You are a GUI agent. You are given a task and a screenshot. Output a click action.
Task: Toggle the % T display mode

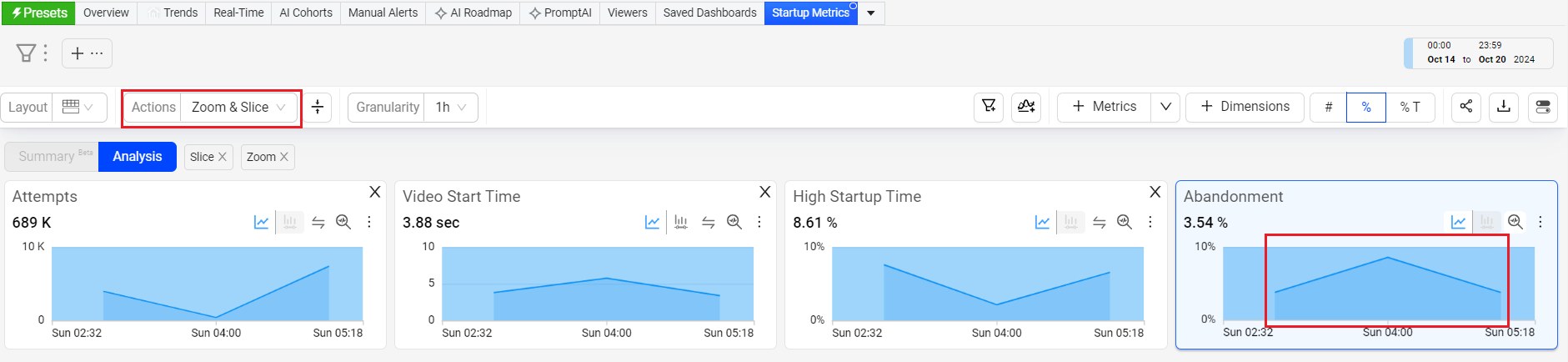pos(1410,107)
